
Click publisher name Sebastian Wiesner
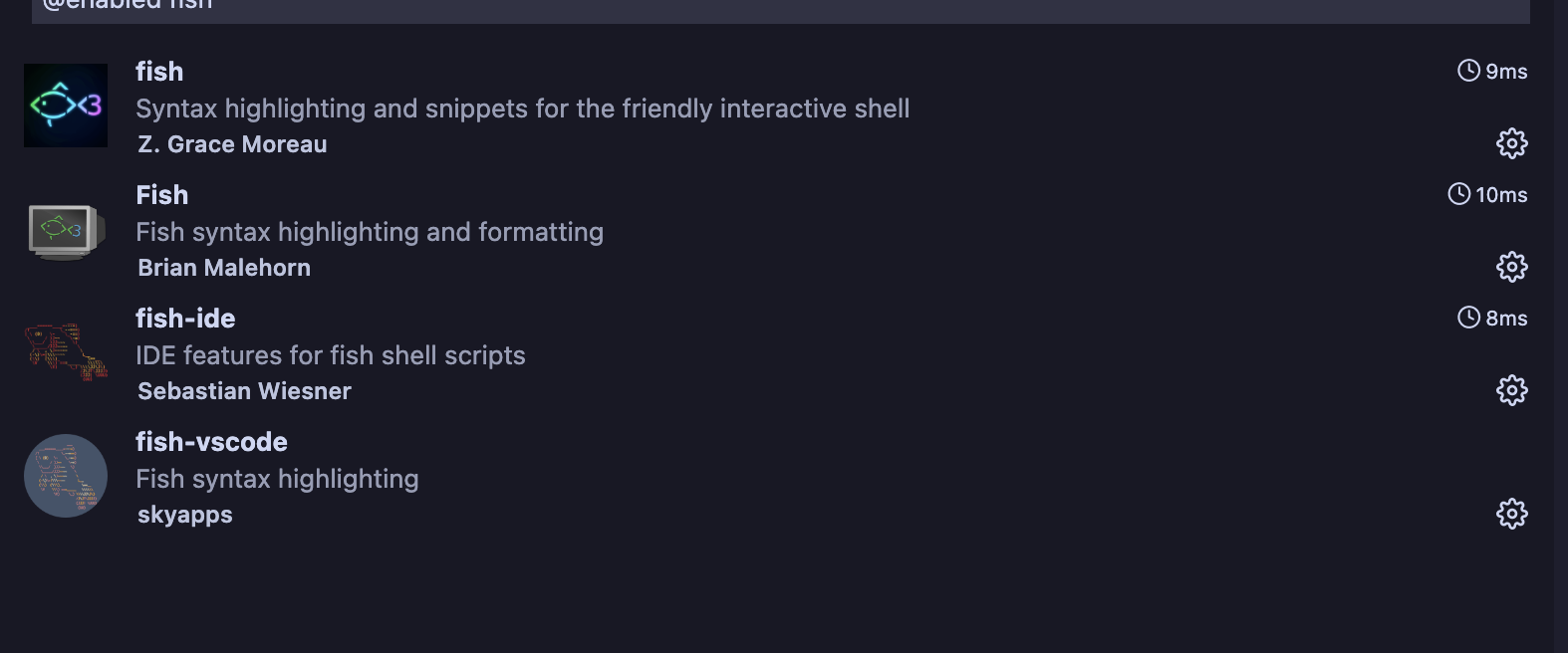tap(244, 391)
